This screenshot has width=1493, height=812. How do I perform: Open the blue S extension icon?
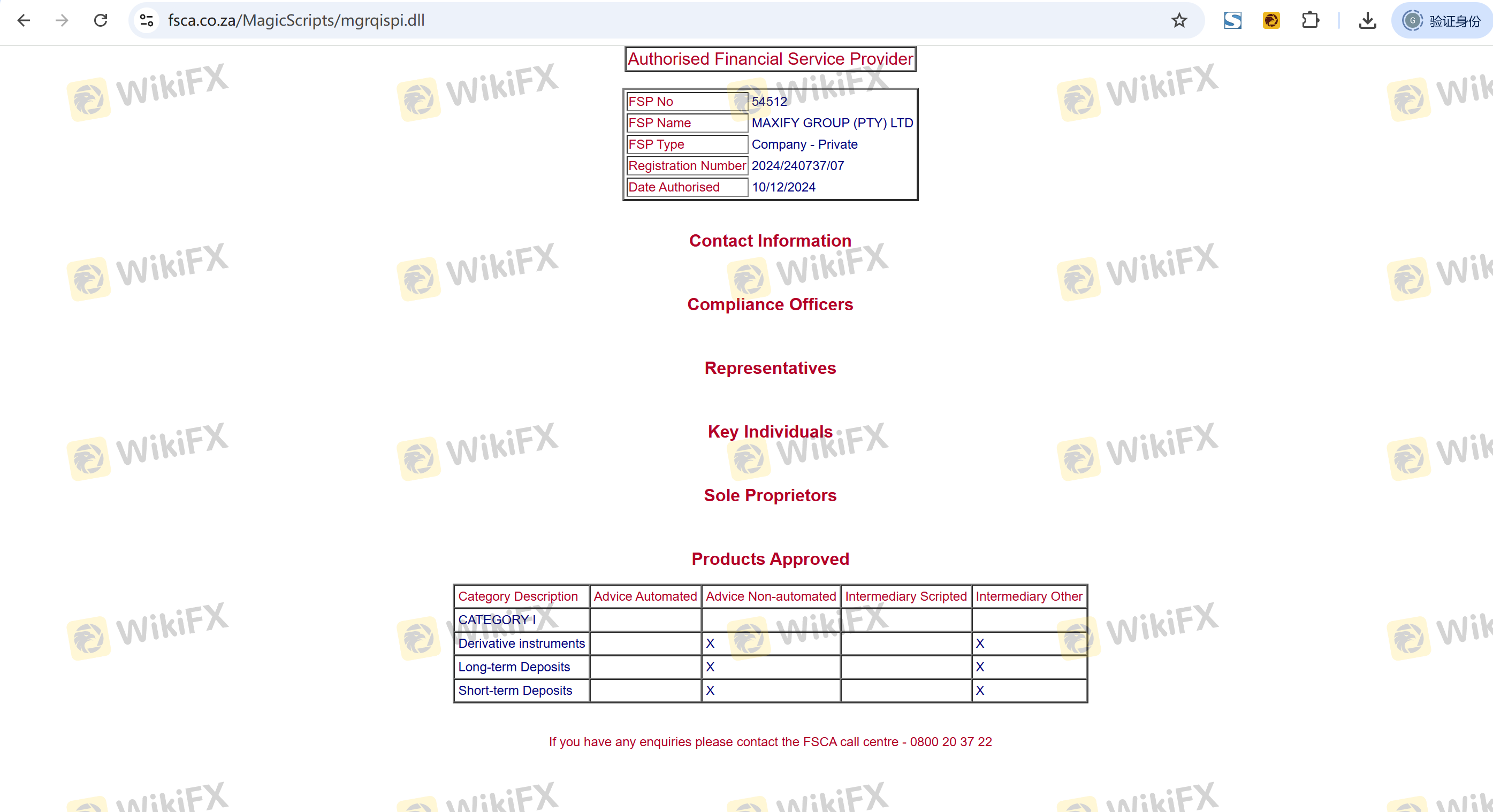(1232, 21)
